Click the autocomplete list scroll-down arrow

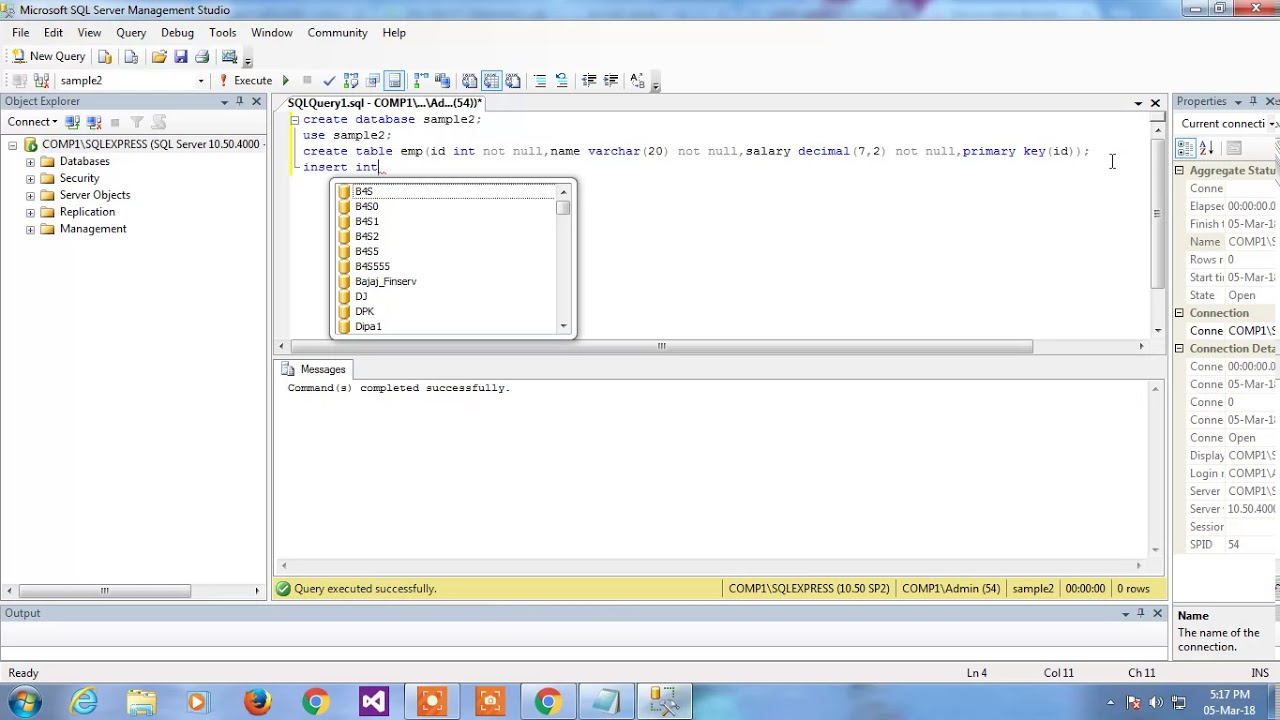click(564, 326)
